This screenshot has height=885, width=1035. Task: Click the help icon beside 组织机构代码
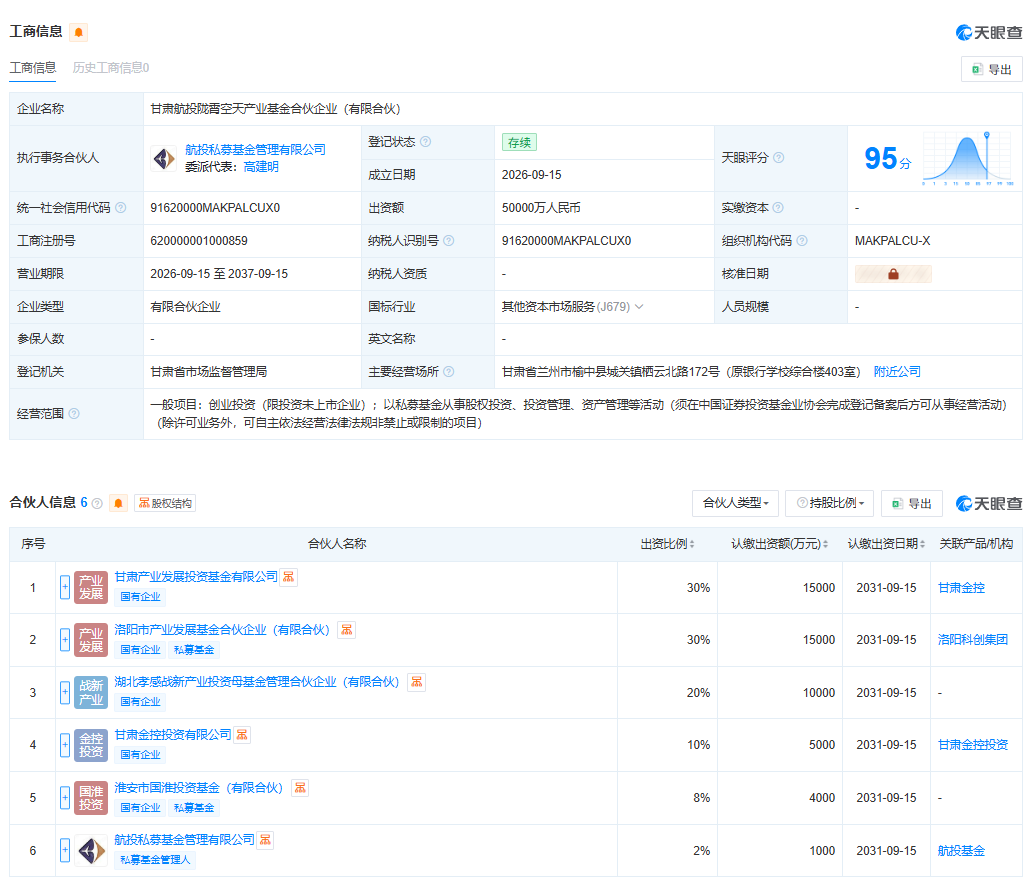click(x=802, y=241)
